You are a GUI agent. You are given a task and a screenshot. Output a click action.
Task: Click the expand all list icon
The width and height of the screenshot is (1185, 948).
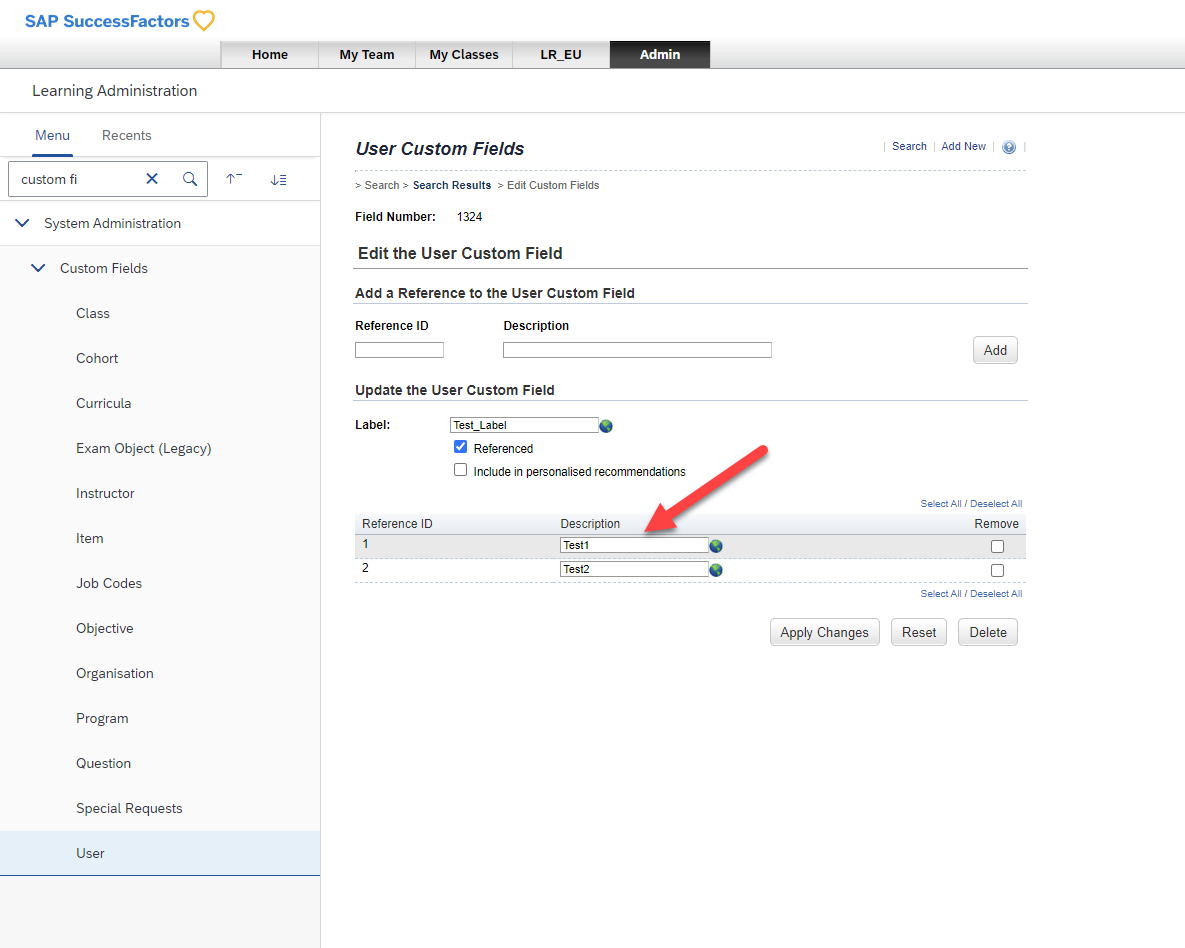coord(278,179)
